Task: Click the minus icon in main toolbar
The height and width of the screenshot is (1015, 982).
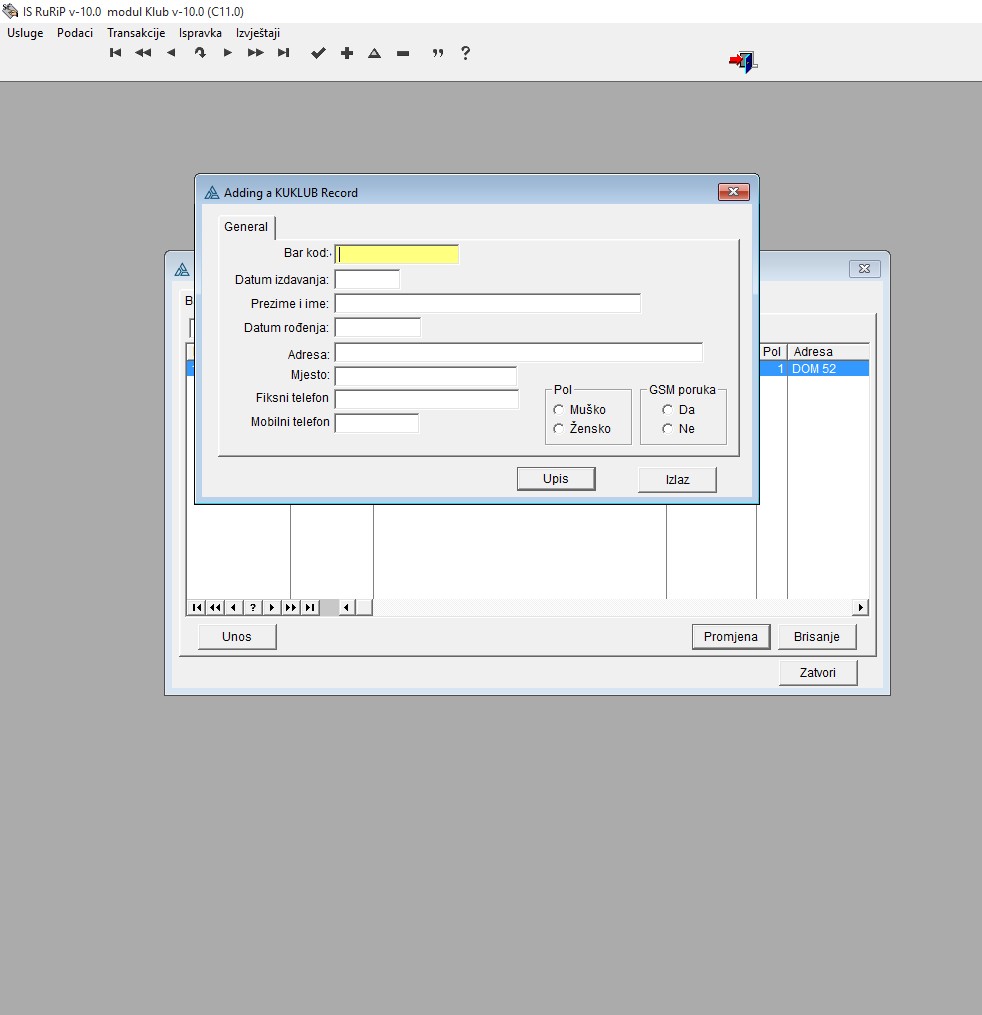Action: (403, 53)
